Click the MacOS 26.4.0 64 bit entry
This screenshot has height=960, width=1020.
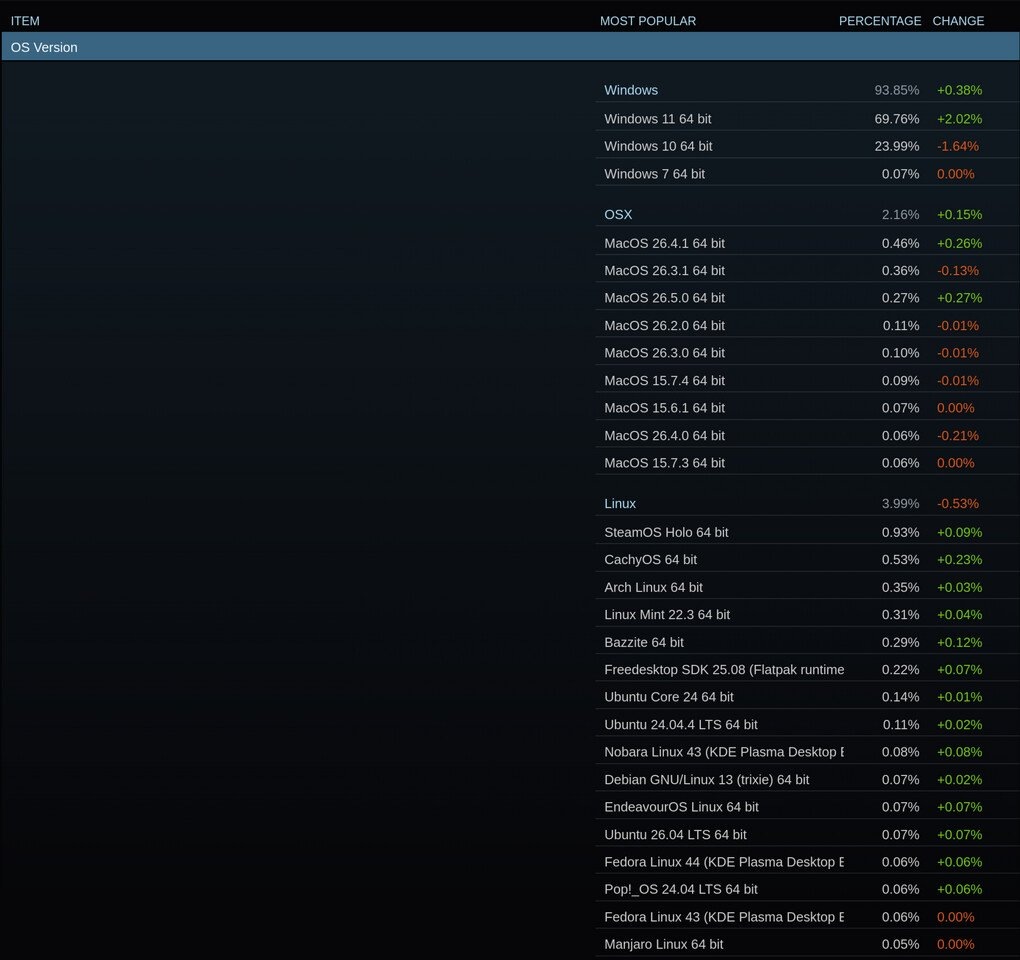coord(664,436)
